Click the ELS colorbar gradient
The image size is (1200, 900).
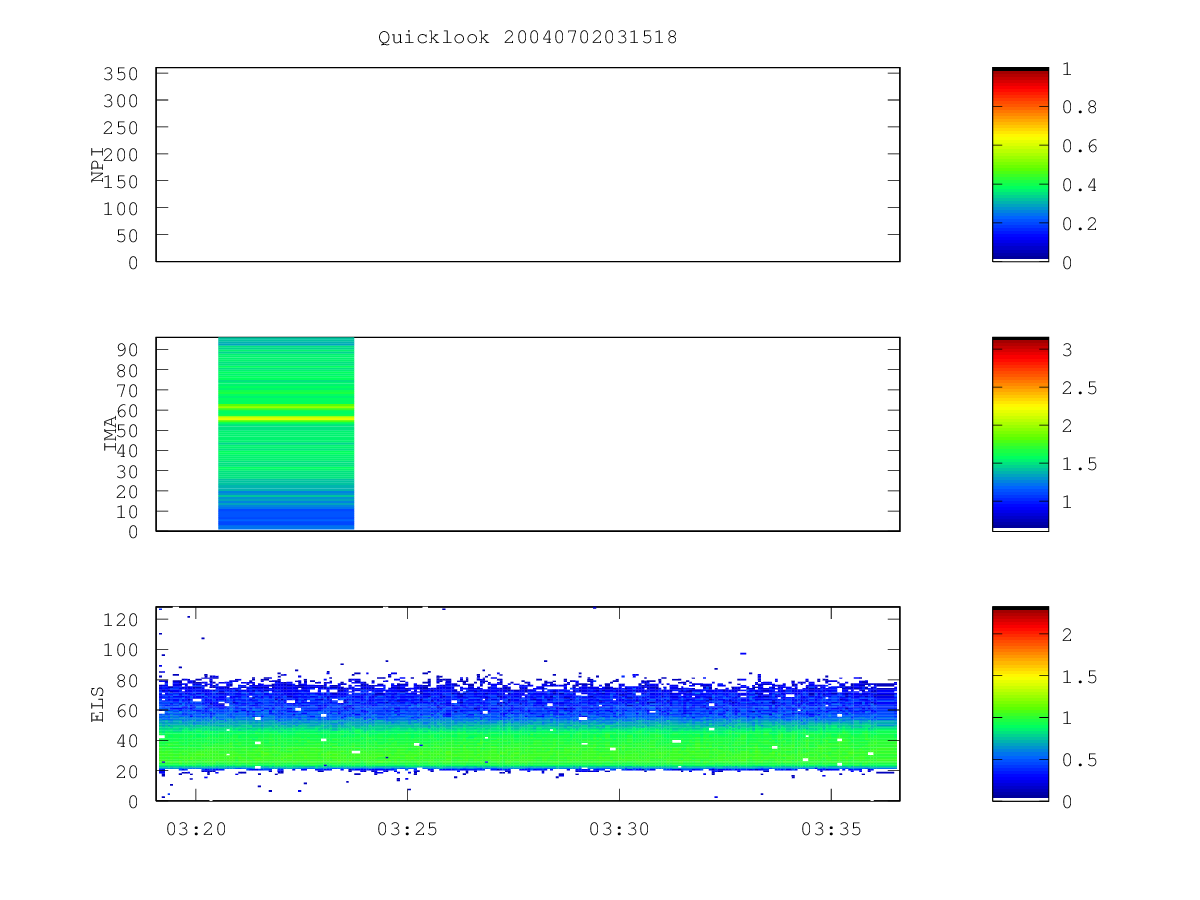1020,703
